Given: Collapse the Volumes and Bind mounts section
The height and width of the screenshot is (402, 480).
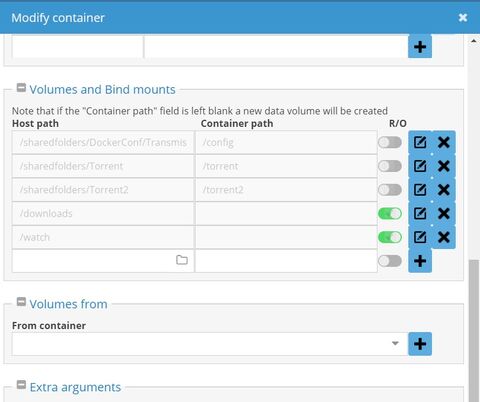Looking at the screenshot, I should (21, 88).
